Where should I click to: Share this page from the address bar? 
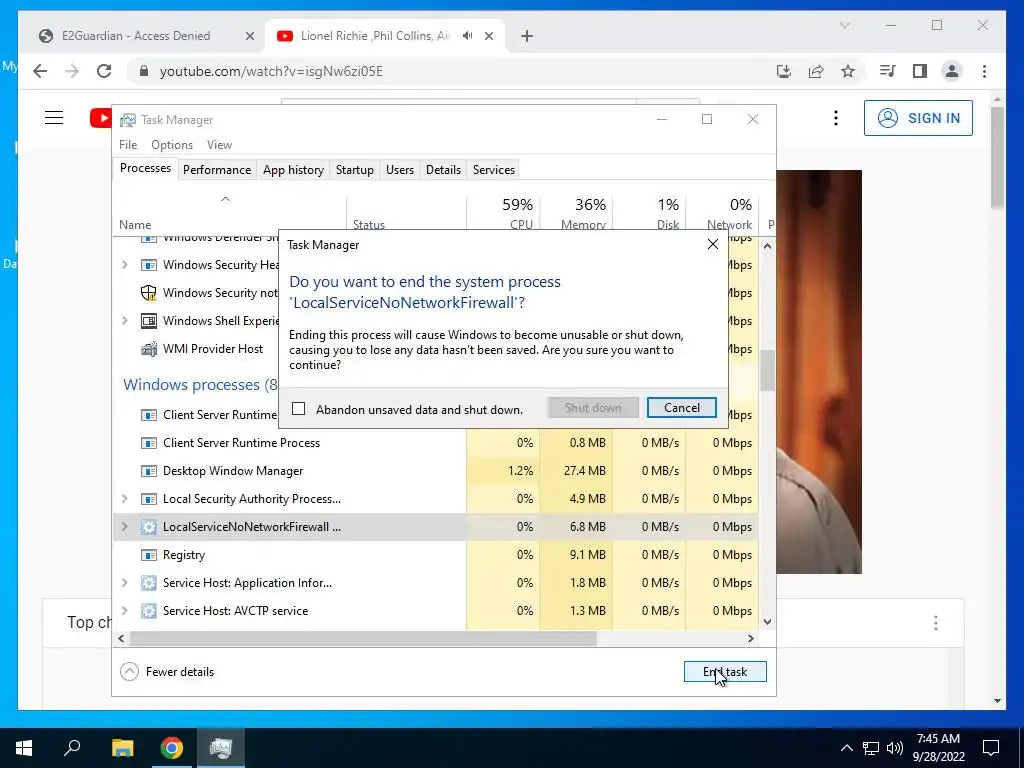816,71
